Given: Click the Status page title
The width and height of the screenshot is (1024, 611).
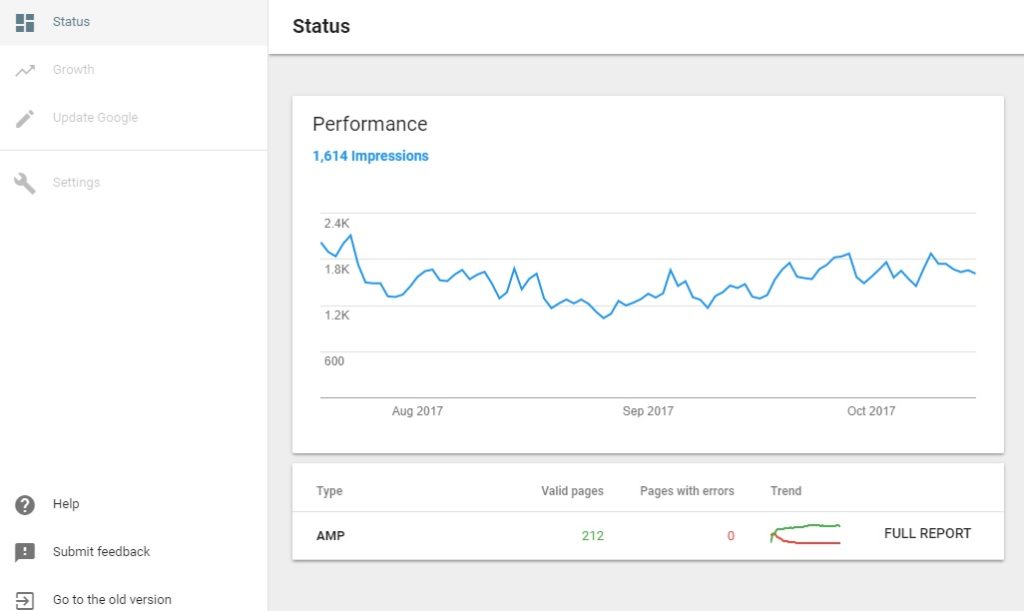Looking at the screenshot, I should pos(321,26).
